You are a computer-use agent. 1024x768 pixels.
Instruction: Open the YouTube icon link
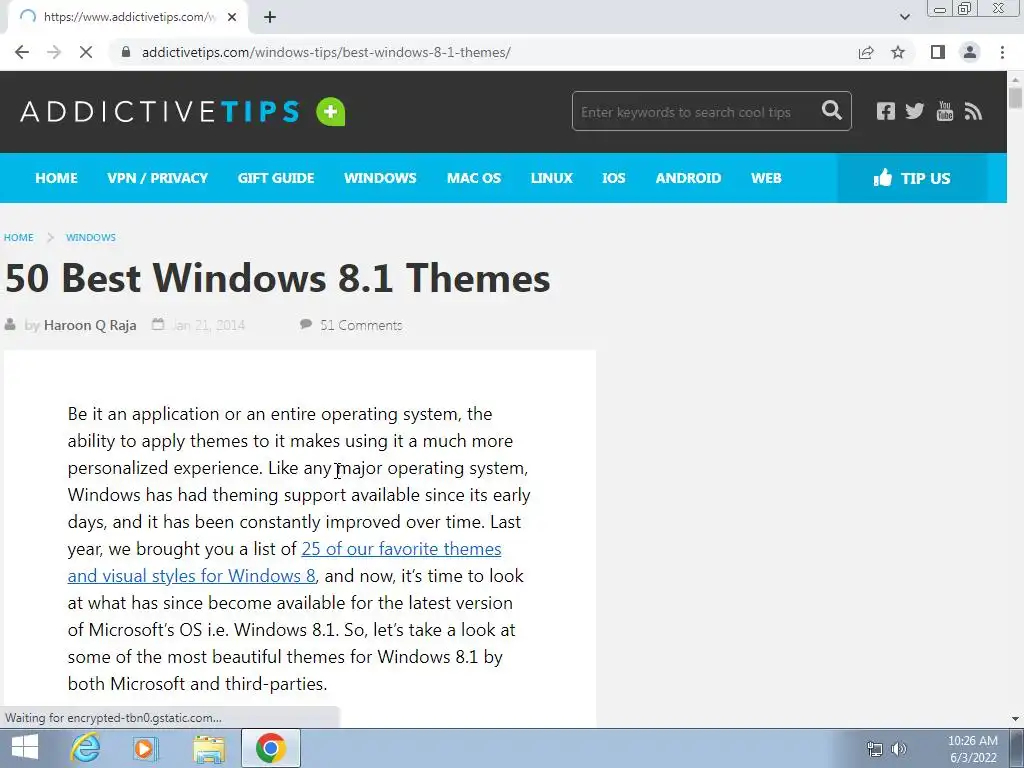[944, 111]
